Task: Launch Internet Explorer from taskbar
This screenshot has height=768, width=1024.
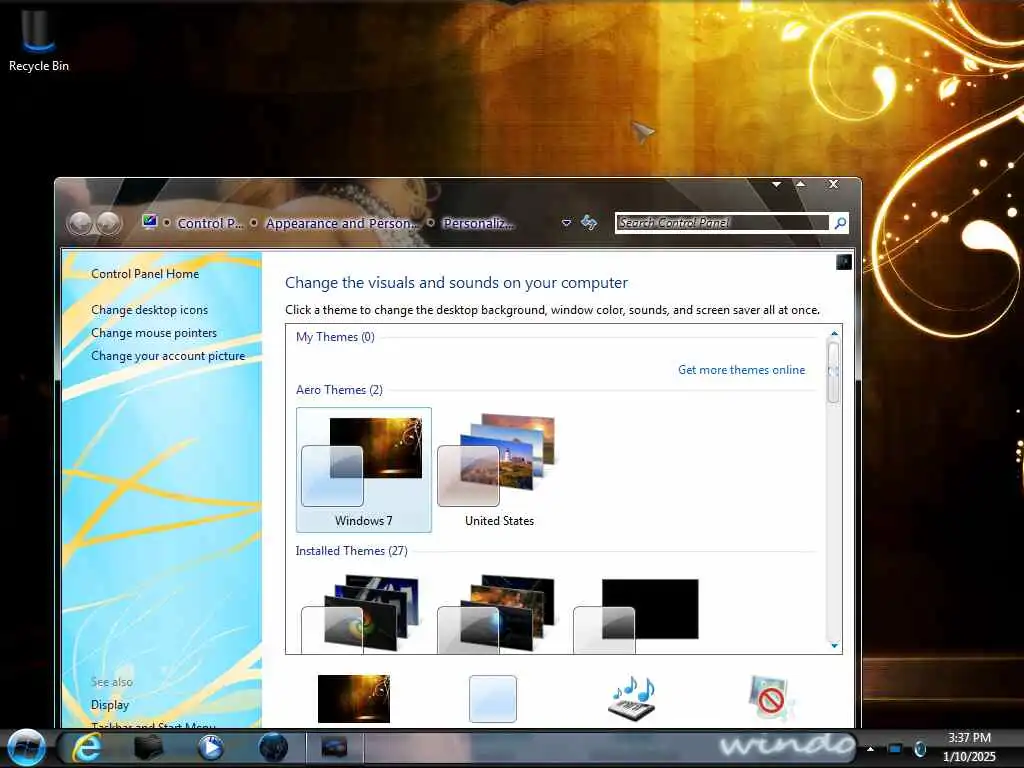Action: [x=86, y=748]
